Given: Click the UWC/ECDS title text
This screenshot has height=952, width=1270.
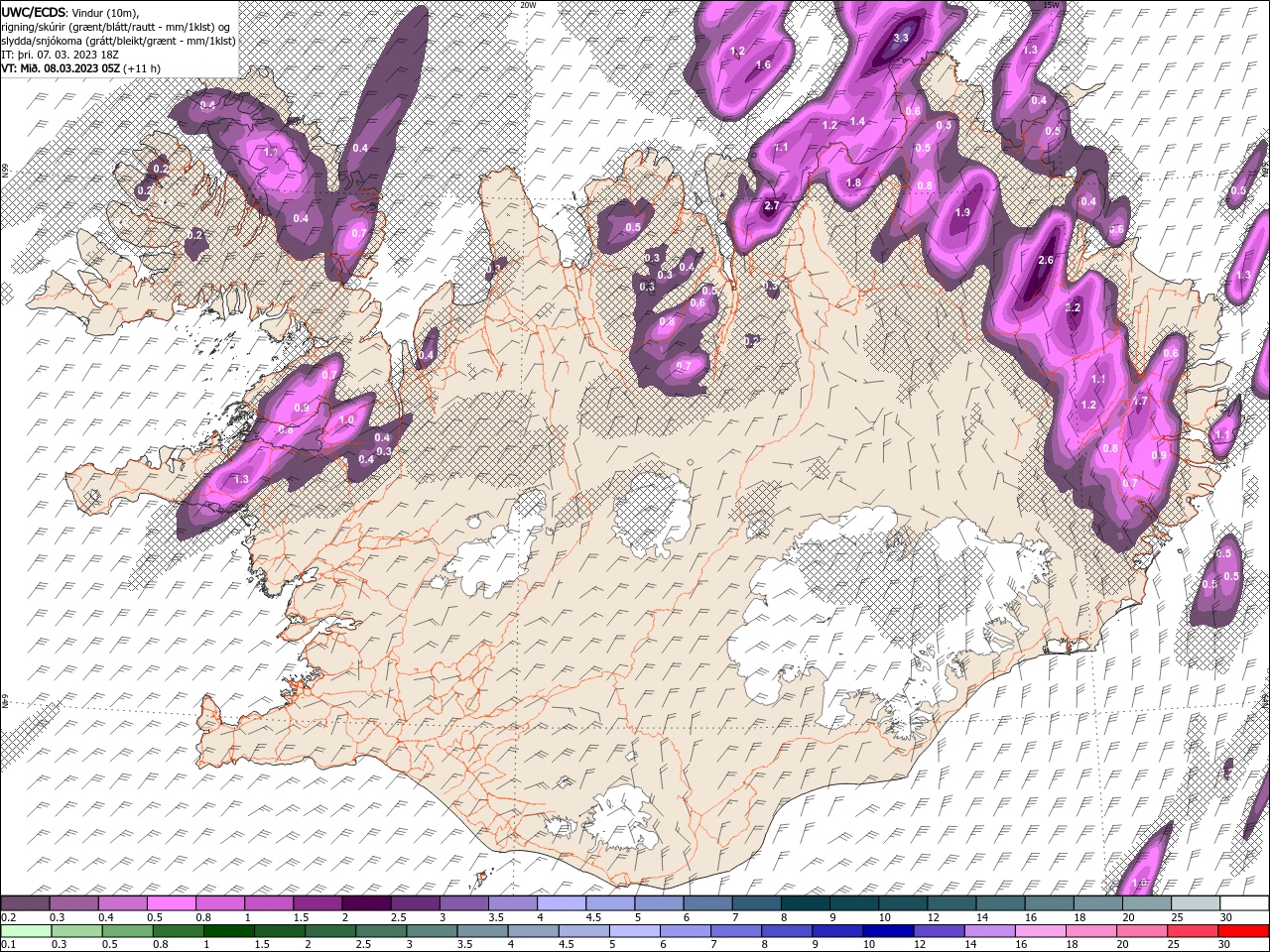Looking at the screenshot, I should click(34, 12).
